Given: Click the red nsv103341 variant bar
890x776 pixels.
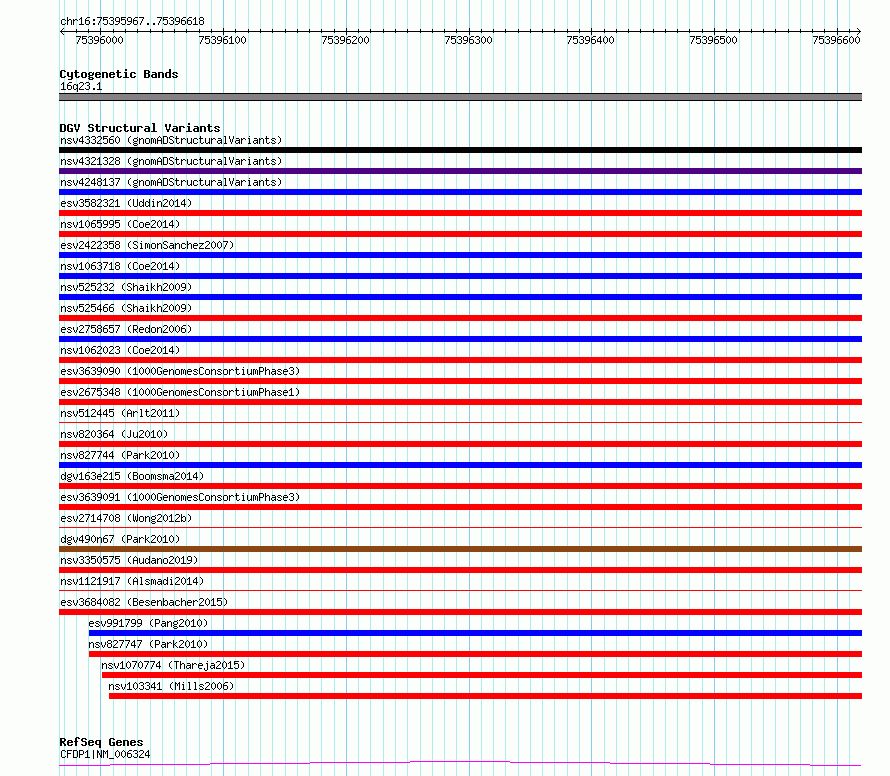Looking at the screenshot, I should [485, 697].
